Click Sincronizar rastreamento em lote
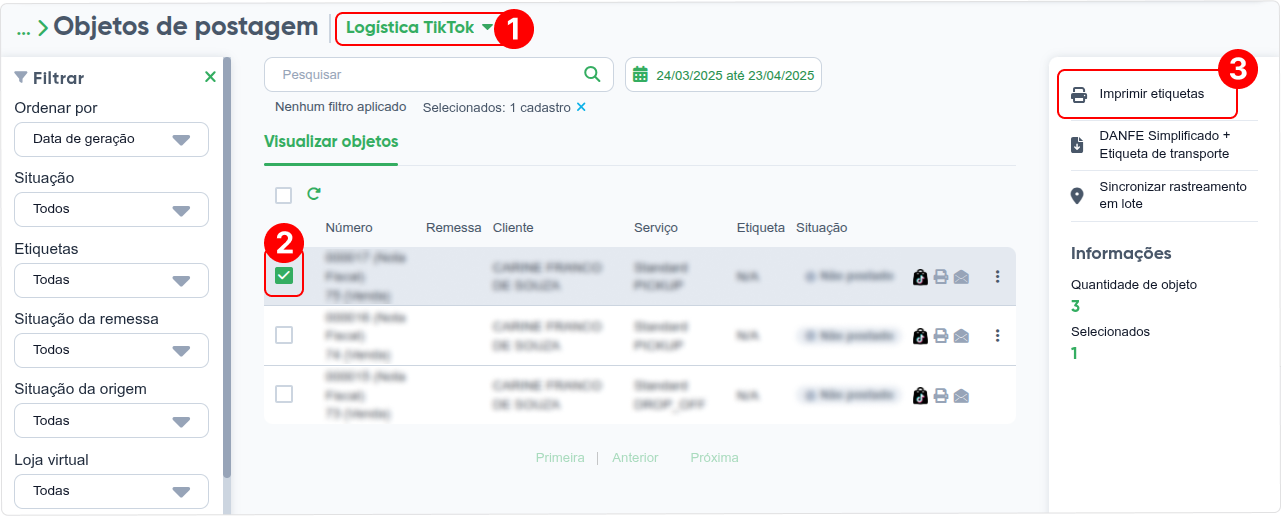 pos(1157,195)
